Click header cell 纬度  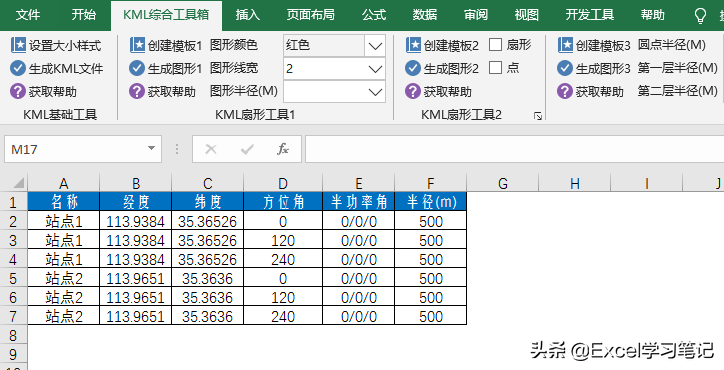coord(208,202)
